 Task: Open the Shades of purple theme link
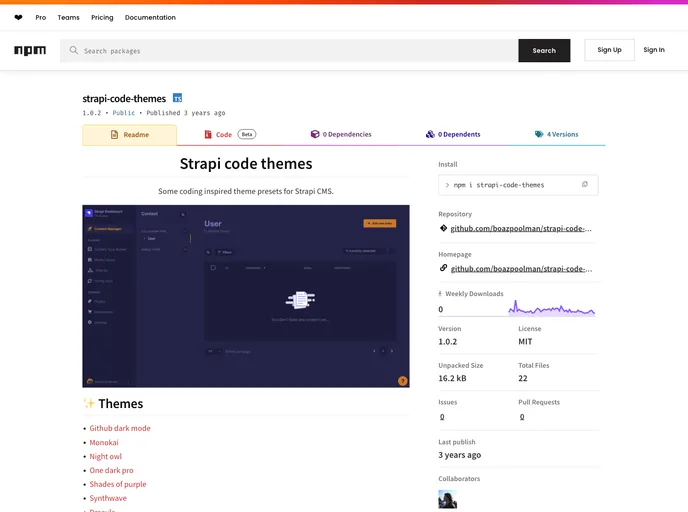[x=118, y=484]
